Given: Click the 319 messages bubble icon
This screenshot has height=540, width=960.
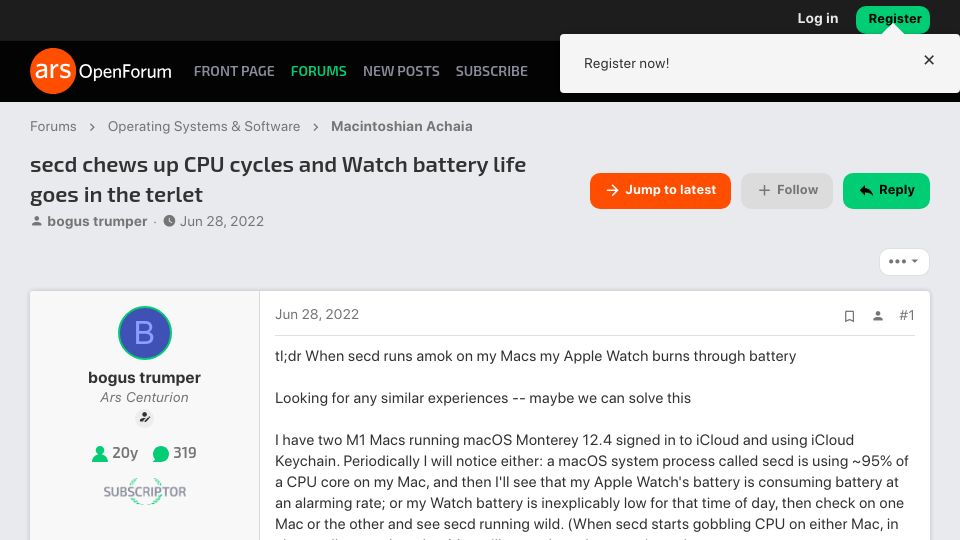Looking at the screenshot, I should pos(160,453).
